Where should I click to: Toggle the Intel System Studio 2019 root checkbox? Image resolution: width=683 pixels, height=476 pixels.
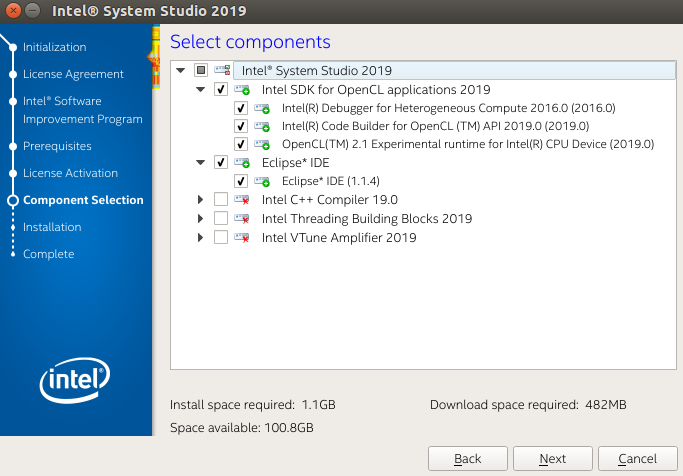tap(201, 70)
